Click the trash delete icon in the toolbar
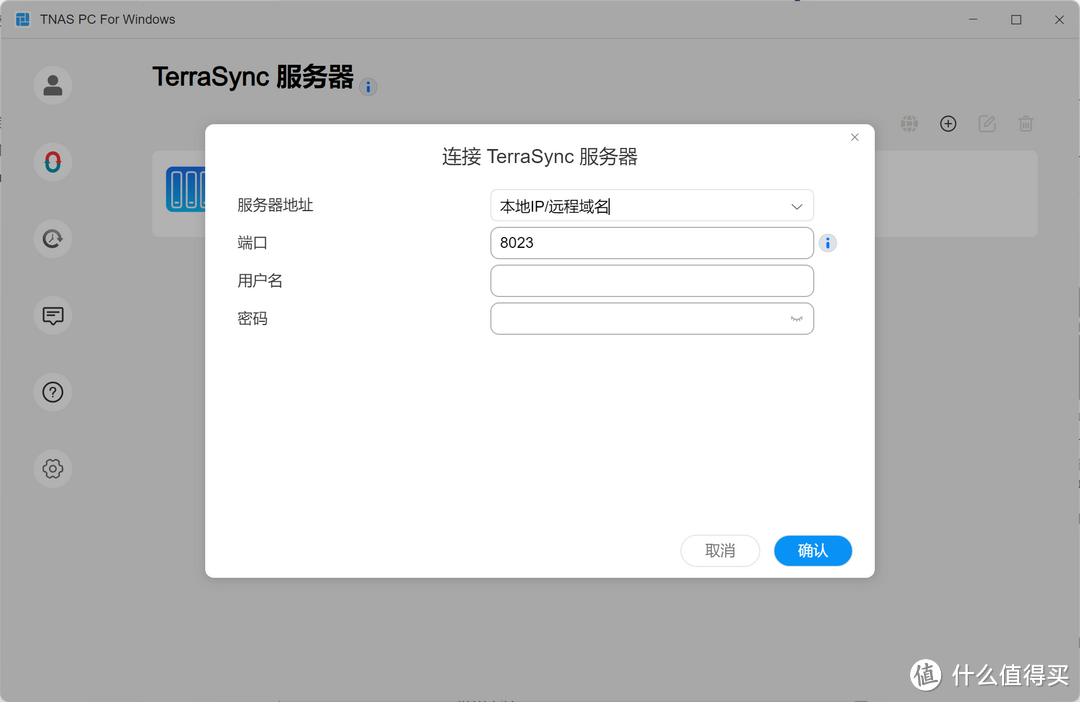Image resolution: width=1080 pixels, height=702 pixels. [x=1025, y=123]
